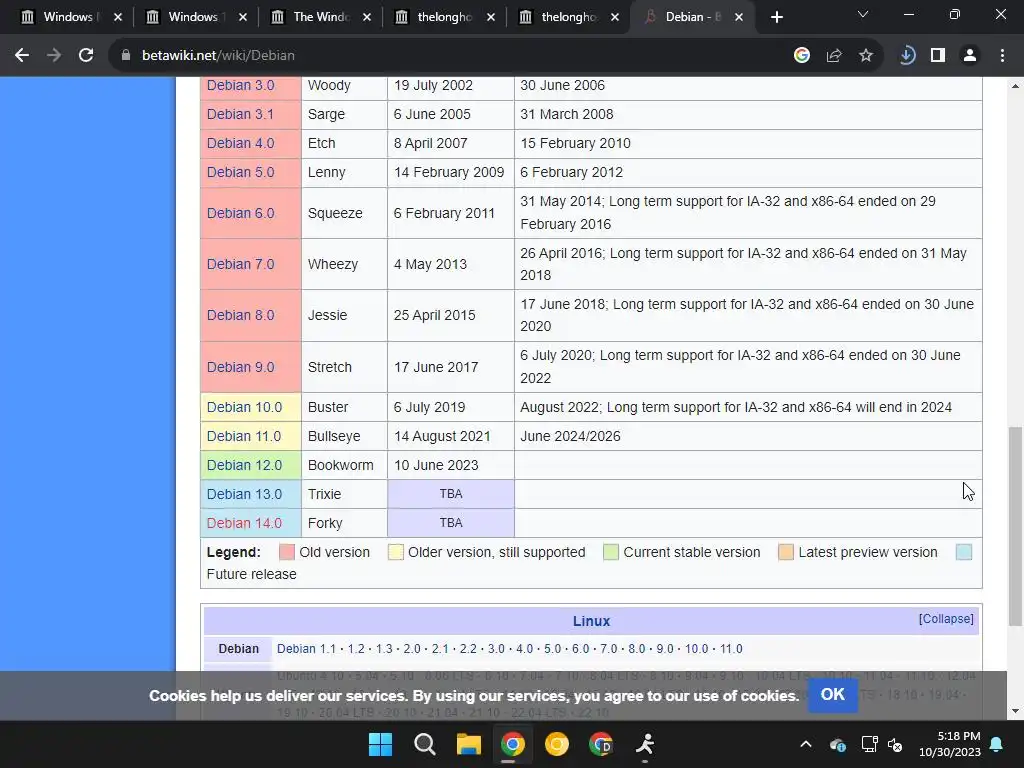Open Debian link in Linux navbox
This screenshot has width=1024, height=768.
[x=296, y=648]
